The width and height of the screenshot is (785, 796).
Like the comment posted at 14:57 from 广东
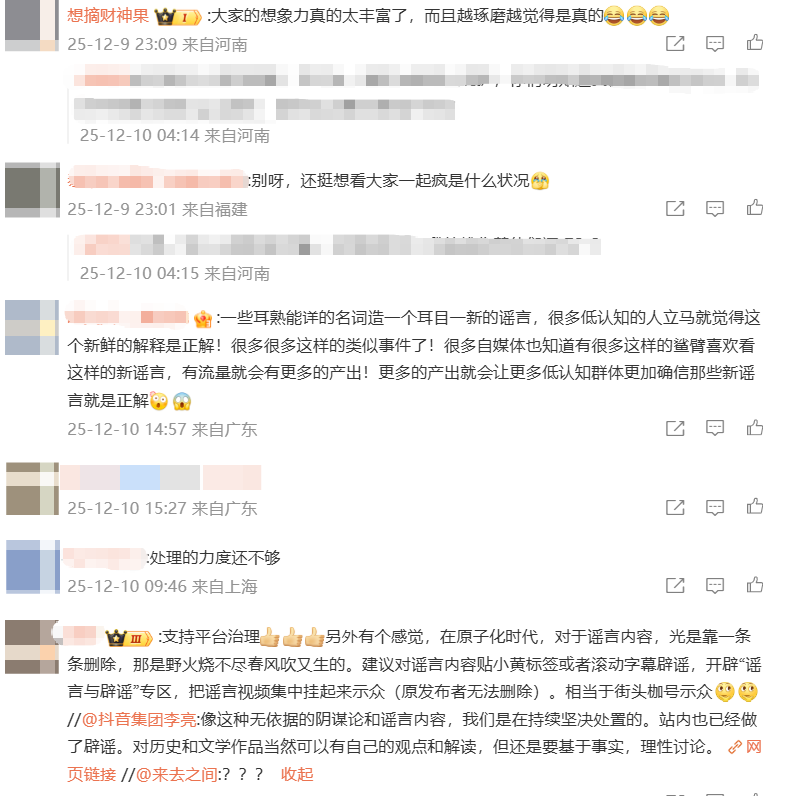point(755,428)
